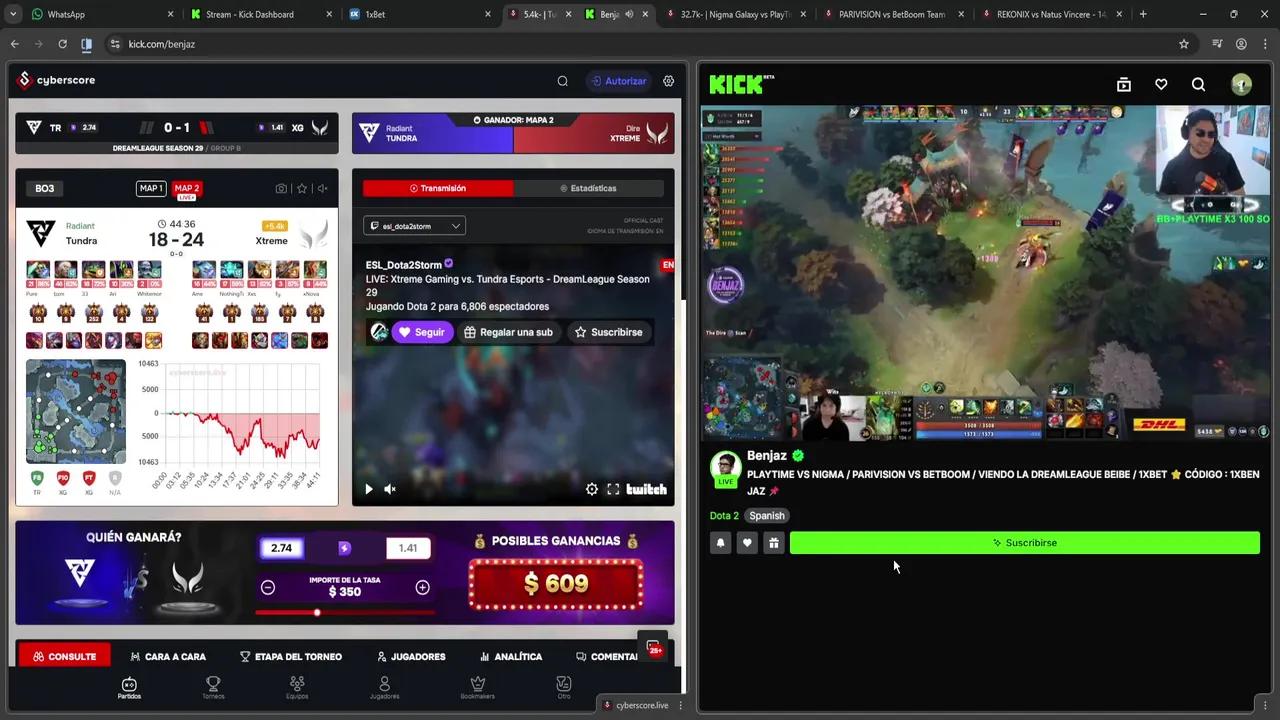Screen dimensions: 1280x720
Task: Click the Benjaz live avatar
Action: tap(725, 468)
